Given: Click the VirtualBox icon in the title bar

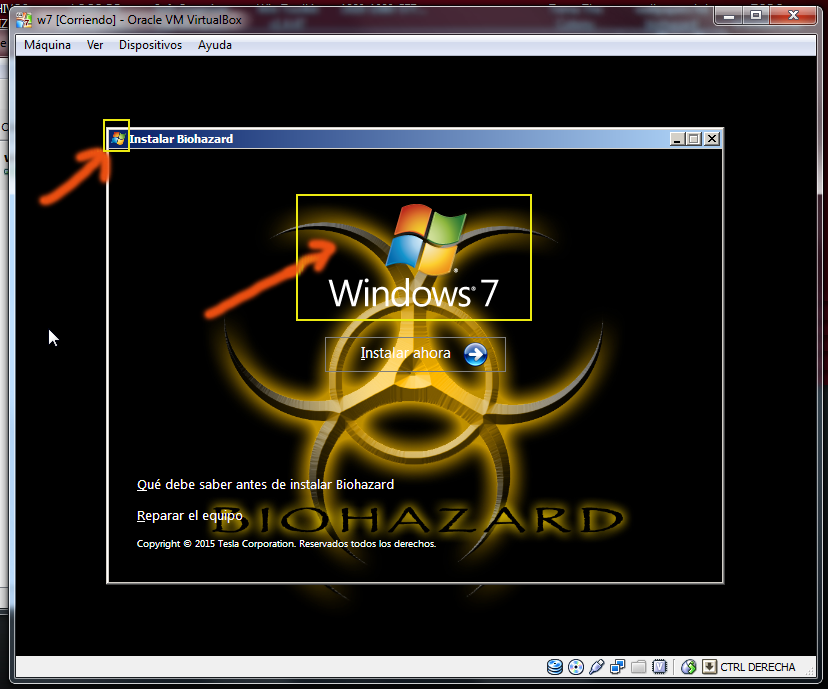Looking at the screenshot, I should click(24, 20).
